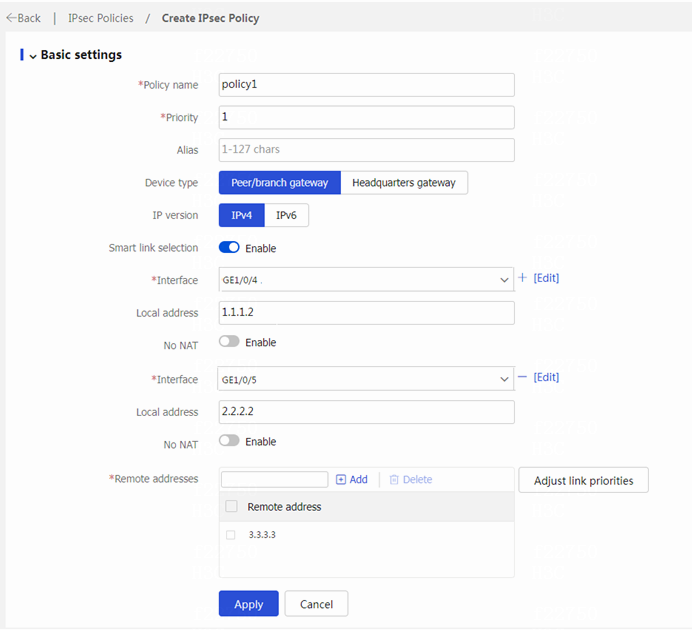Select Headquarters gateway device type
Viewport: 692px width, 630px height.
(404, 183)
